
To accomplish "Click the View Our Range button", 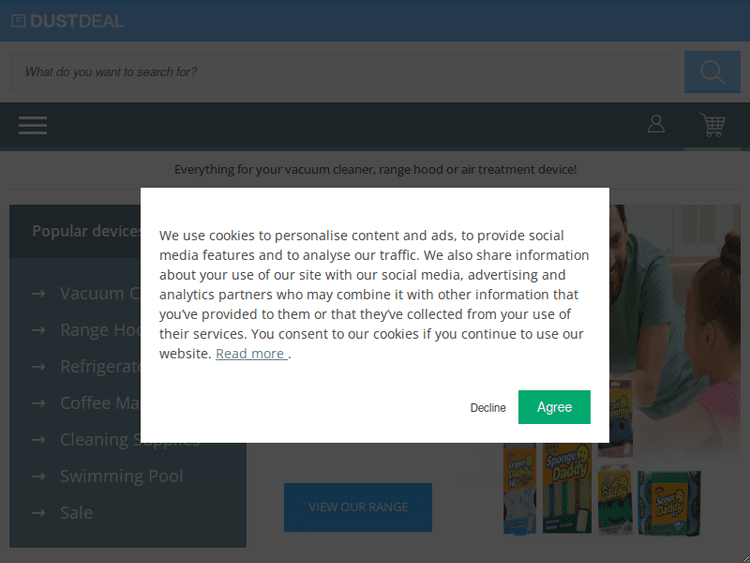I will click(x=358, y=507).
